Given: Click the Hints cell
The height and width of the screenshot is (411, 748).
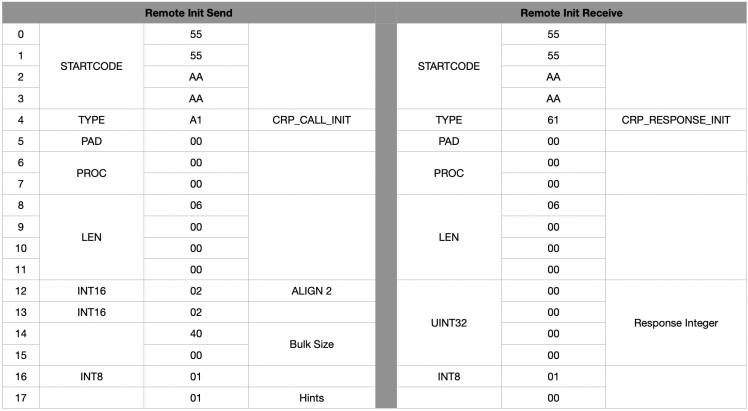Looking at the screenshot, I should click(x=309, y=398).
